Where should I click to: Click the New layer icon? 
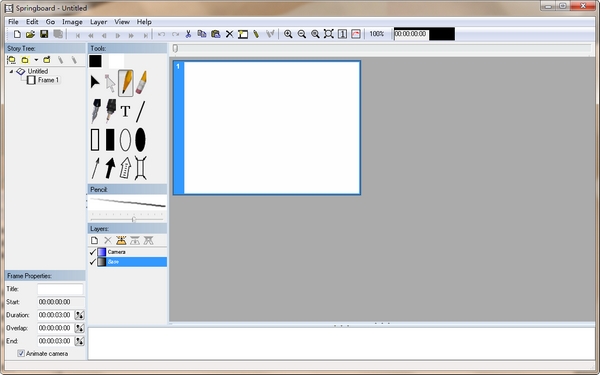pos(94,240)
